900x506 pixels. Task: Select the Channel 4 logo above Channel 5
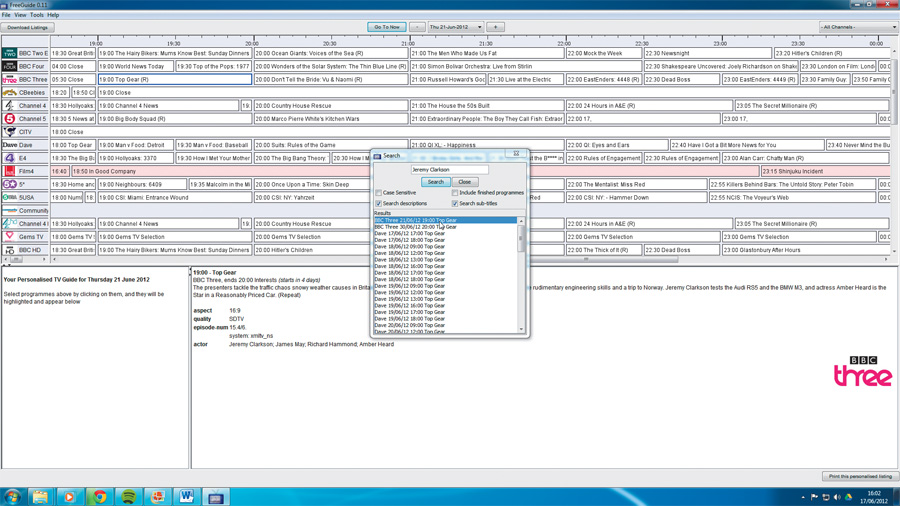tap(9, 106)
